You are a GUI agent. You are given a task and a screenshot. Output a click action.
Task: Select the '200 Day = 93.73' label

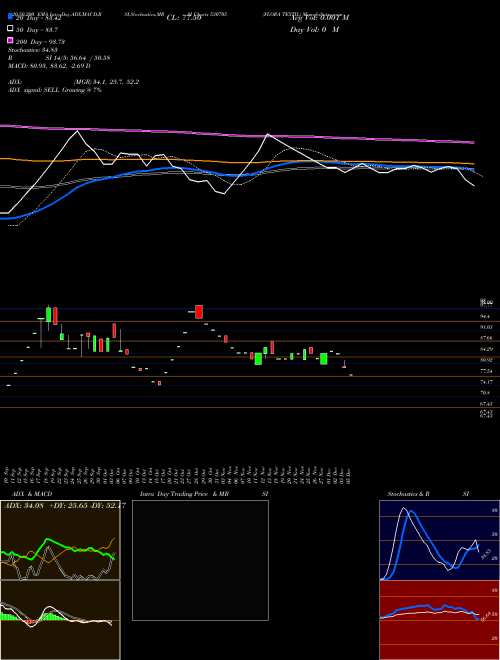40,42
